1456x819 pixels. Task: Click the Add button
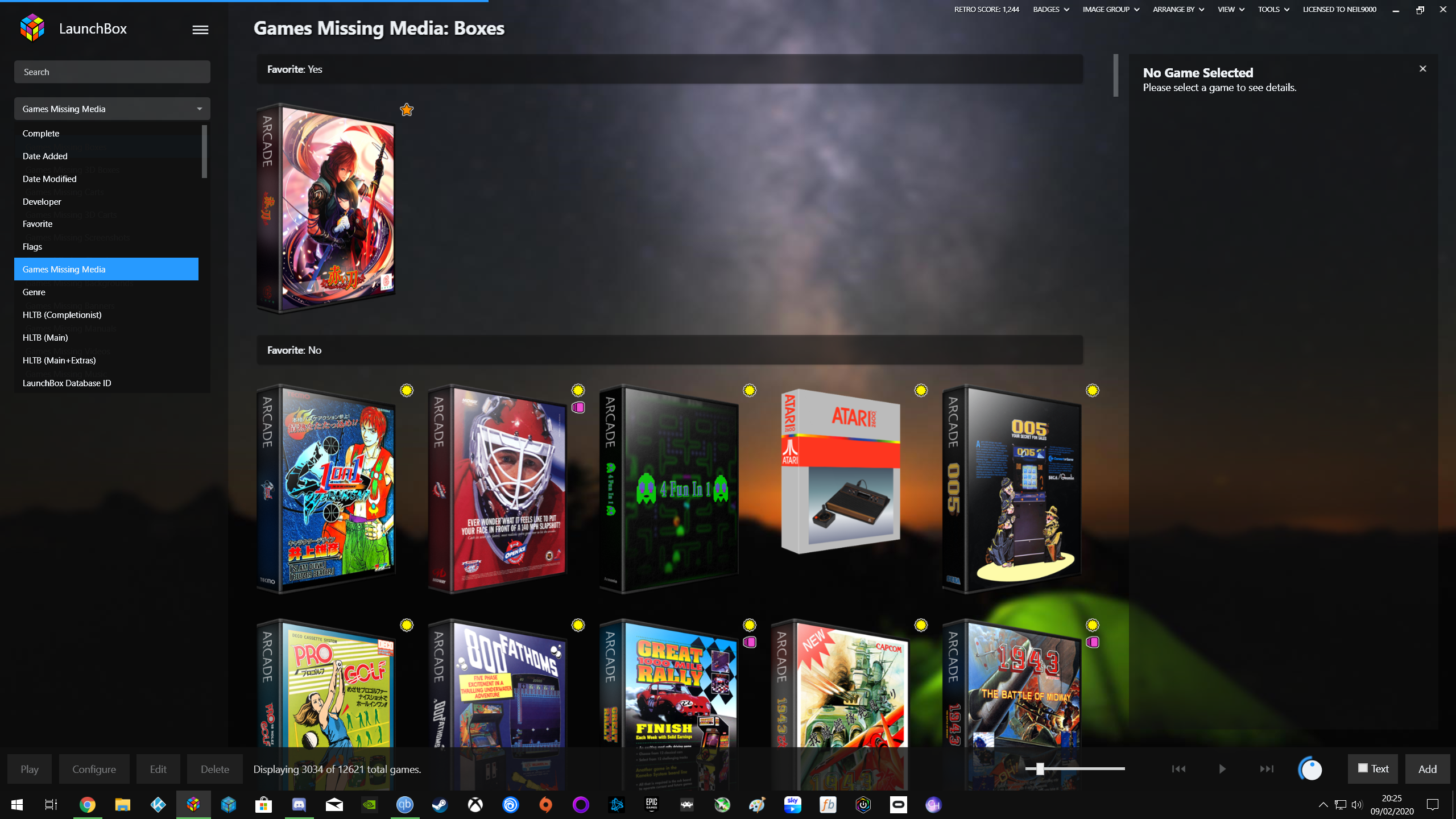(1428, 769)
